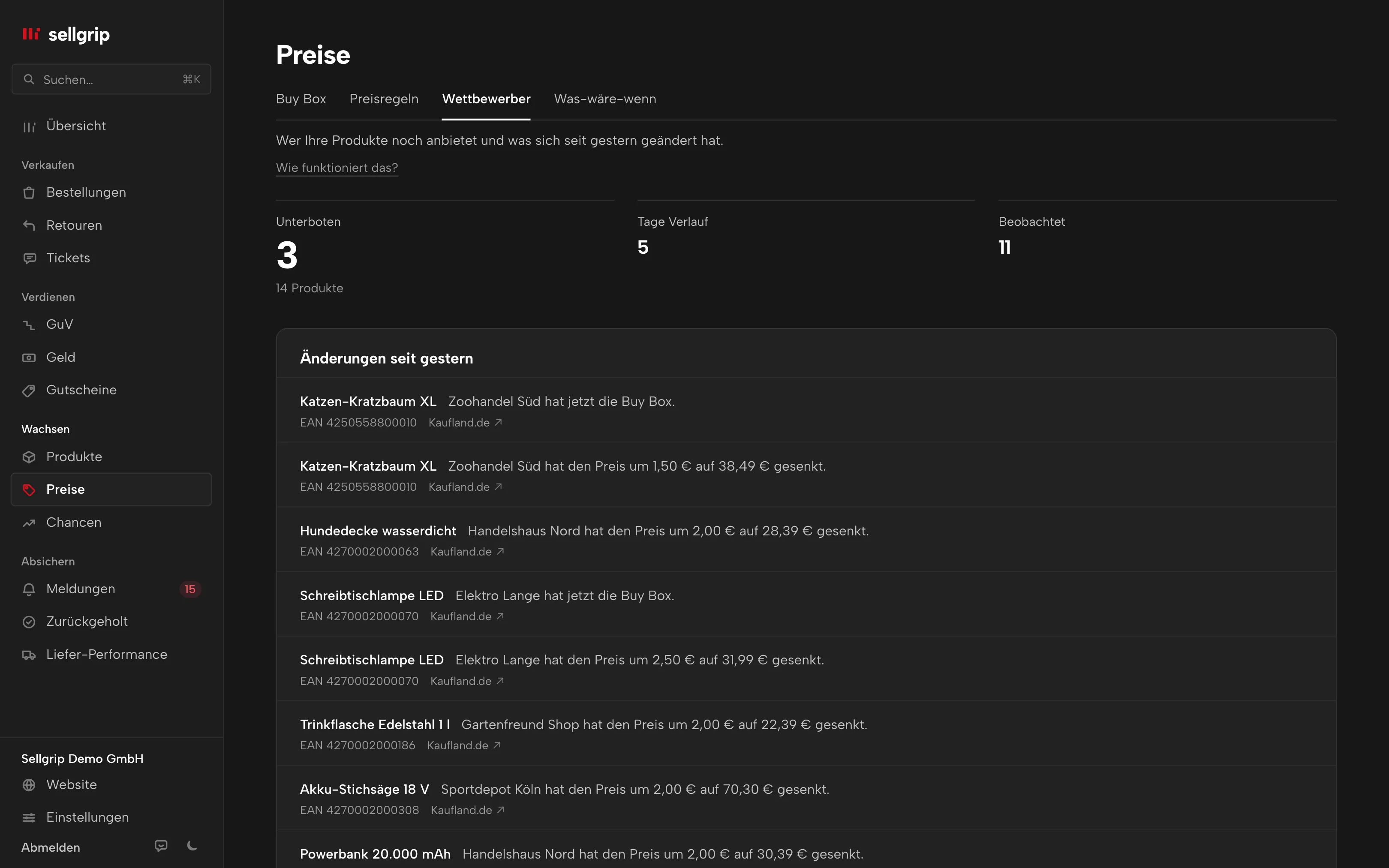1389x868 pixels.
Task: Switch to the Buy Box tab
Action: coord(301,99)
